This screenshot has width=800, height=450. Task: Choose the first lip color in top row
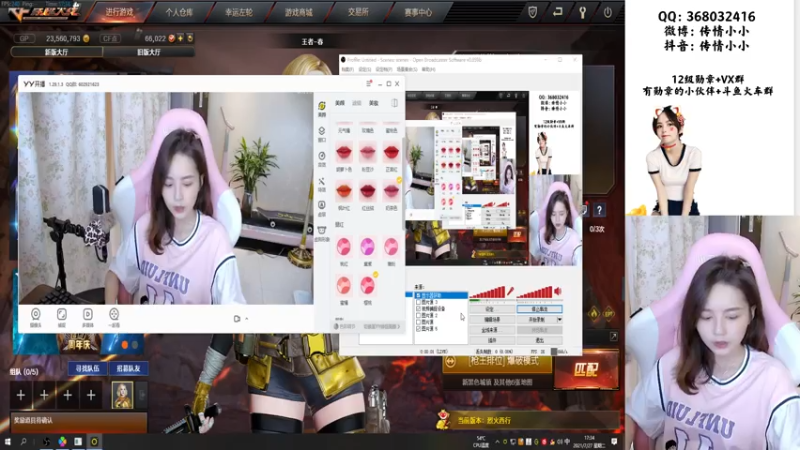(344, 152)
